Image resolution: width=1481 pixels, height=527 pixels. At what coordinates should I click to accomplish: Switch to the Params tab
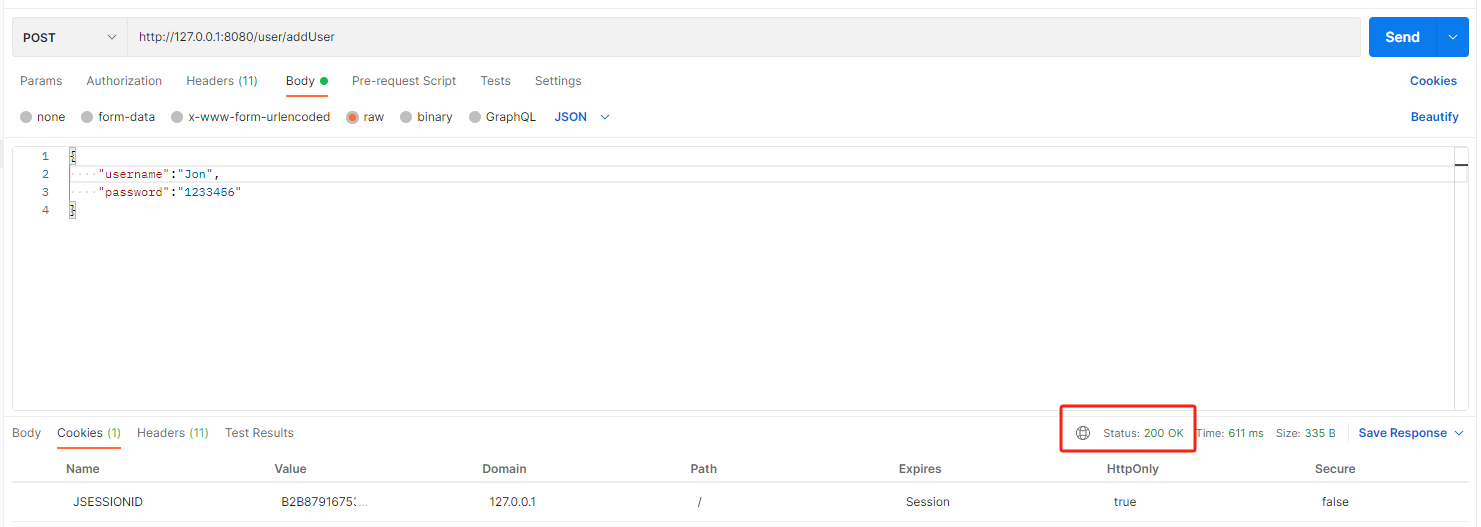click(x=41, y=81)
